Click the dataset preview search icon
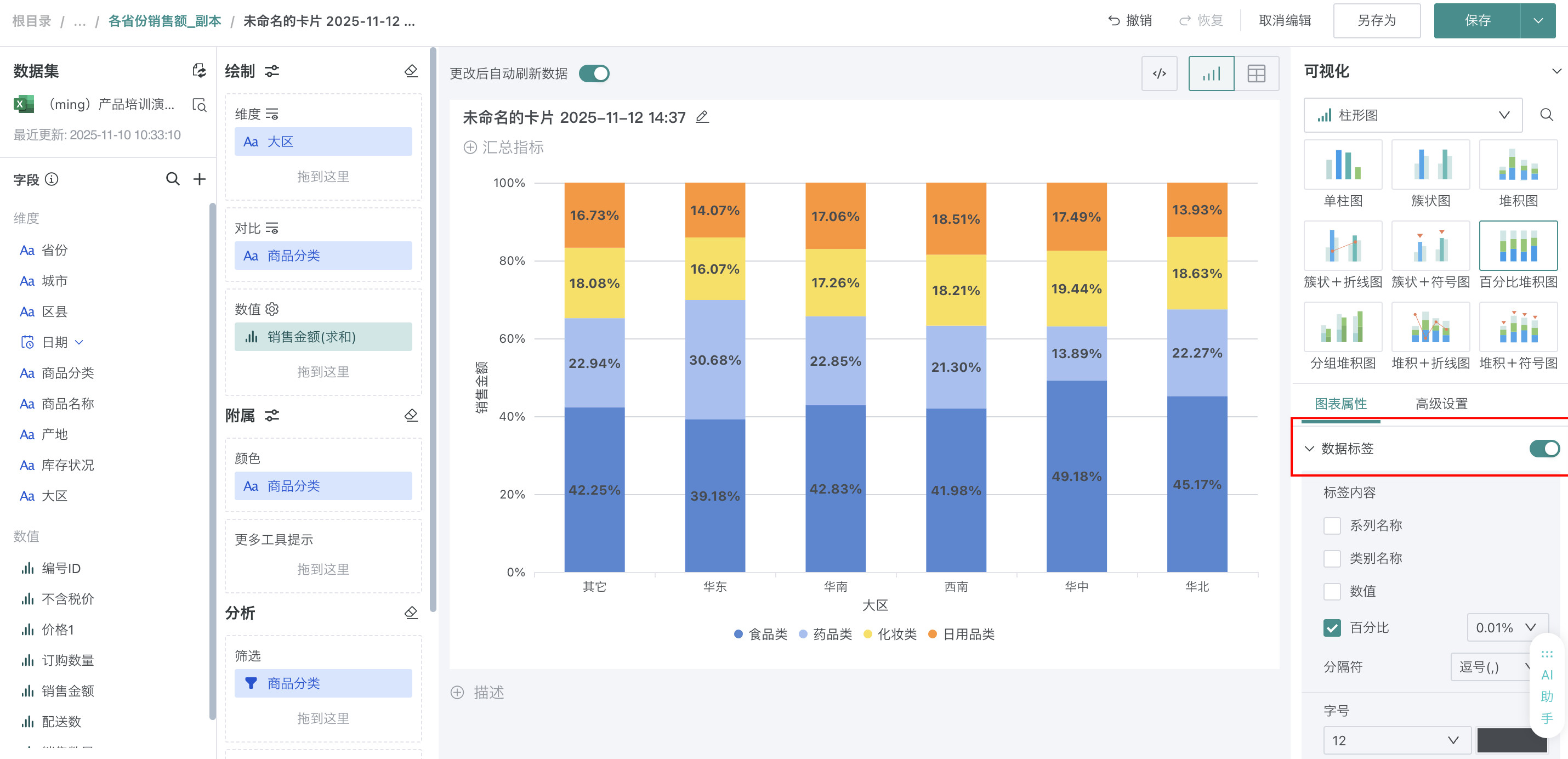 [199, 105]
